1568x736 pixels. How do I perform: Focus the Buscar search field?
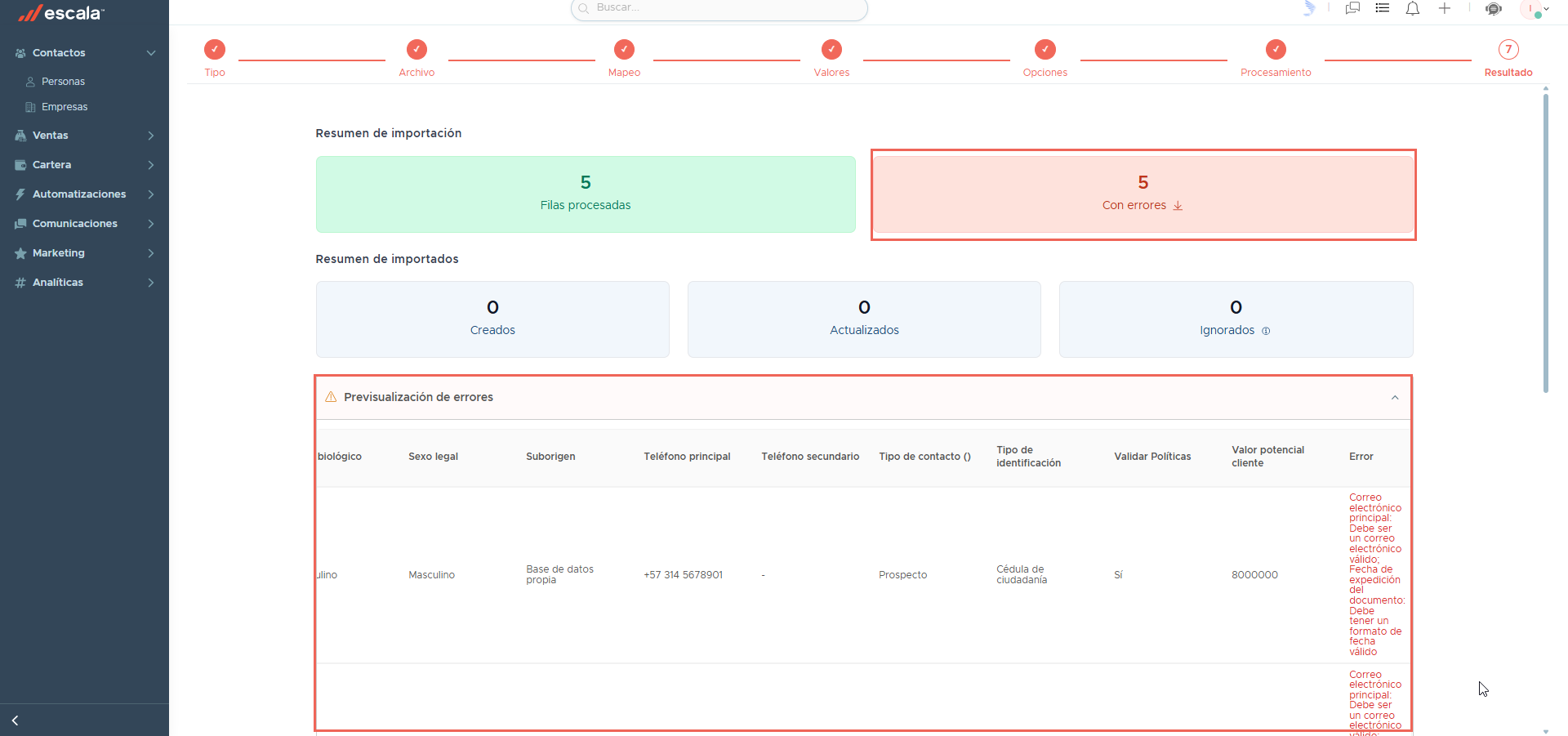pyautogui.click(x=719, y=8)
